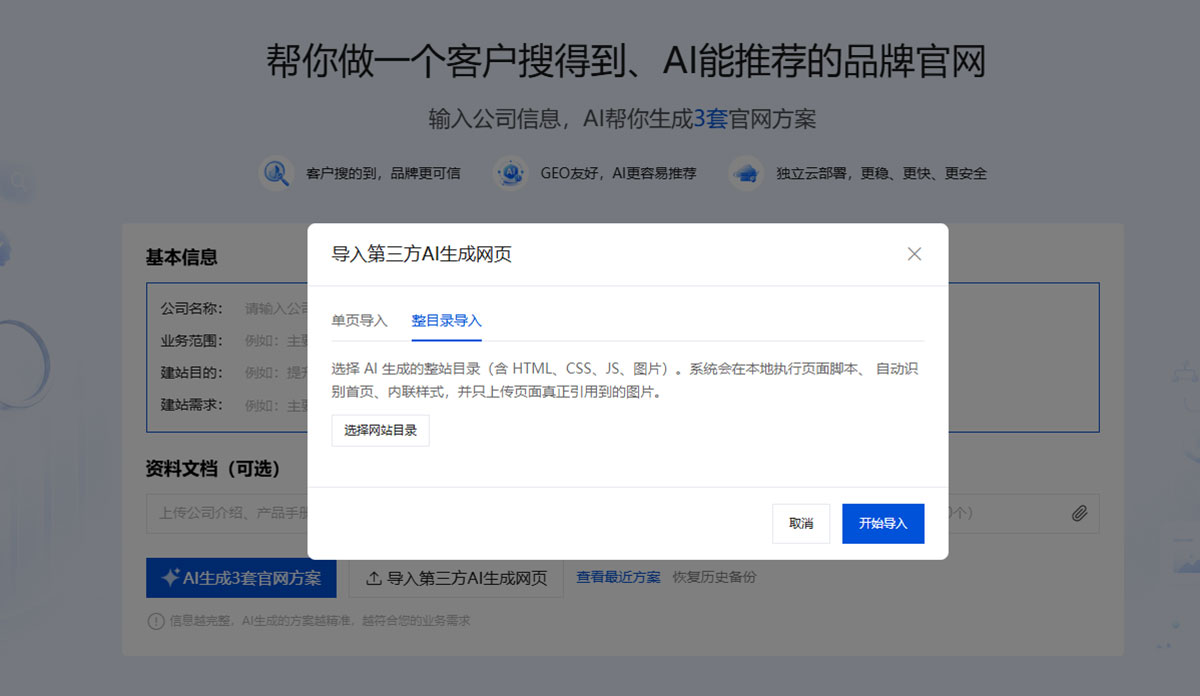Click the 基本信息 heading
The image size is (1200, 696).
pos(182,257)
